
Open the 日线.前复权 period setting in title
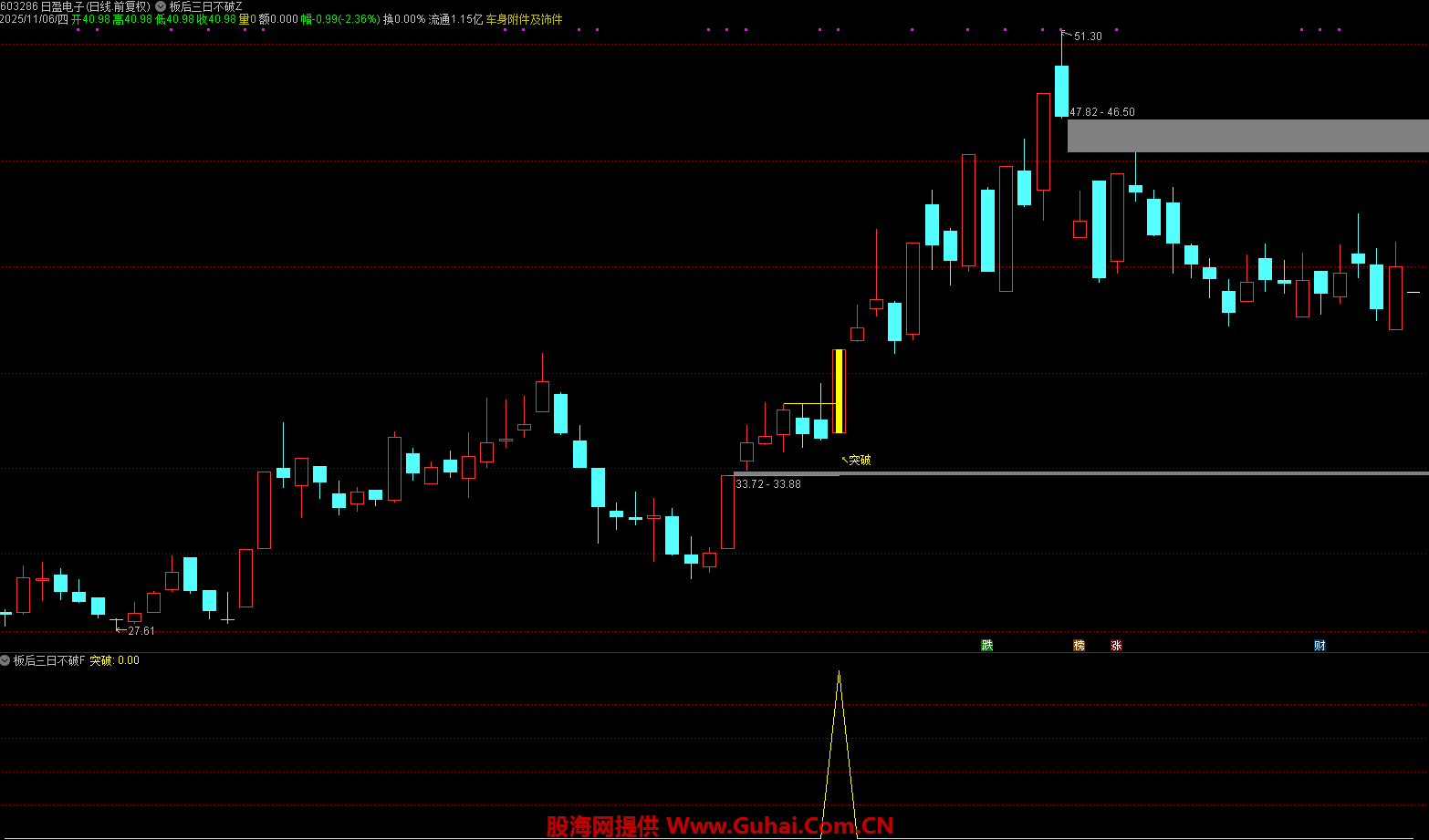pyautogui.click(x=118, y=6)
